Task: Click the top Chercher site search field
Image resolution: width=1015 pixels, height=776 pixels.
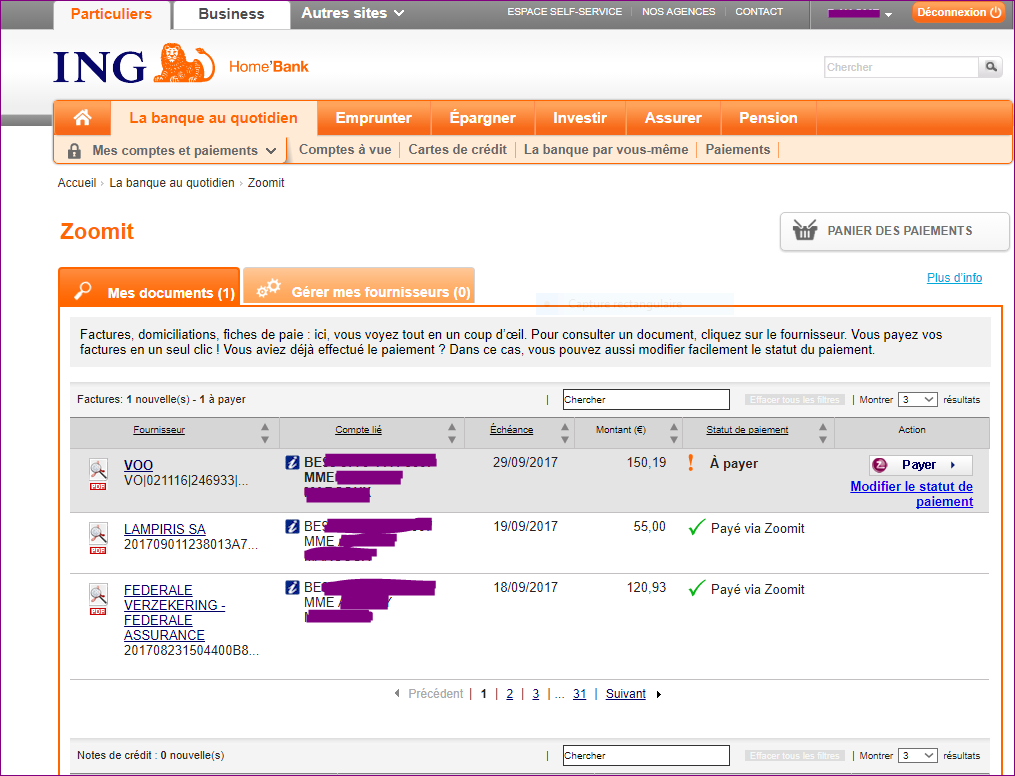Action: [901, 67]
